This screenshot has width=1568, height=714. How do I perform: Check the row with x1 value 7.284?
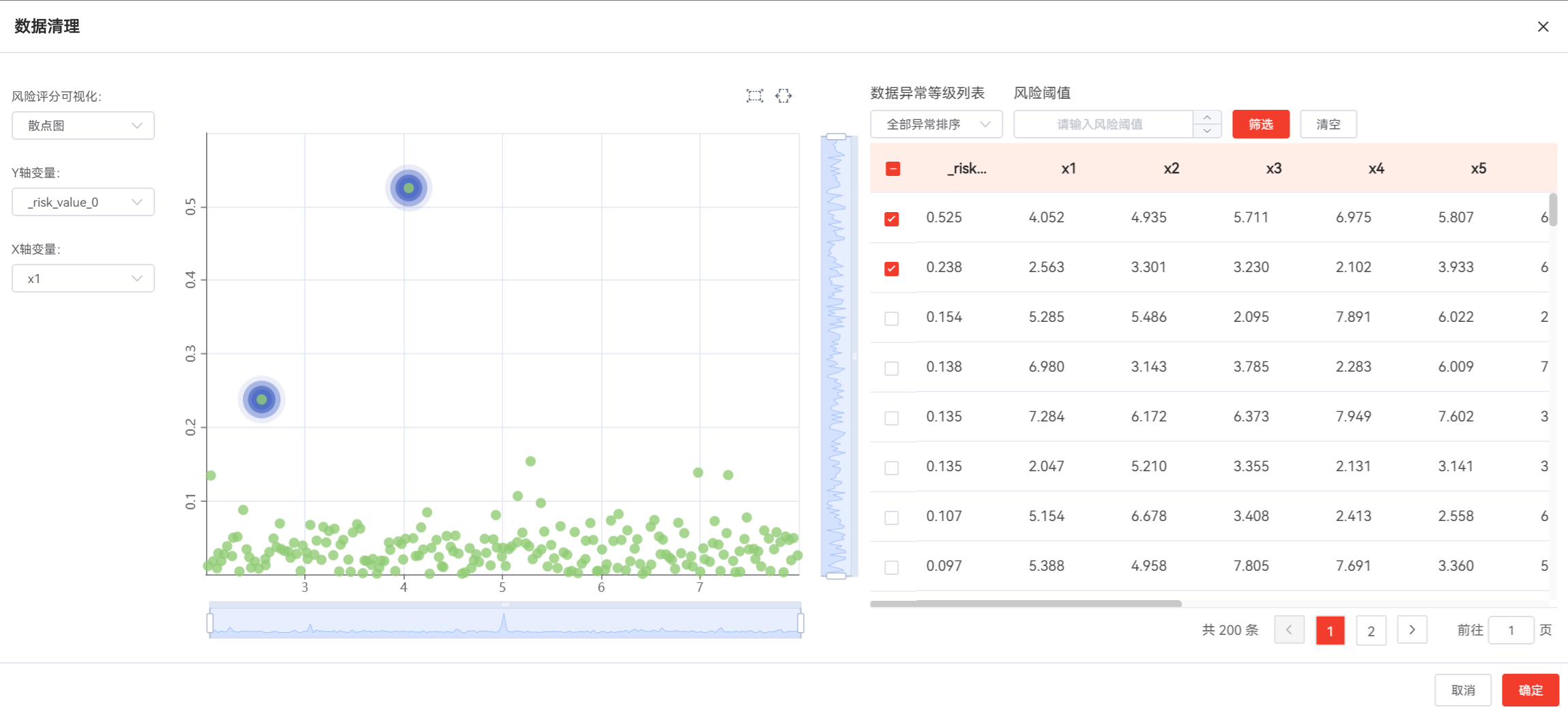pos(891,417)
